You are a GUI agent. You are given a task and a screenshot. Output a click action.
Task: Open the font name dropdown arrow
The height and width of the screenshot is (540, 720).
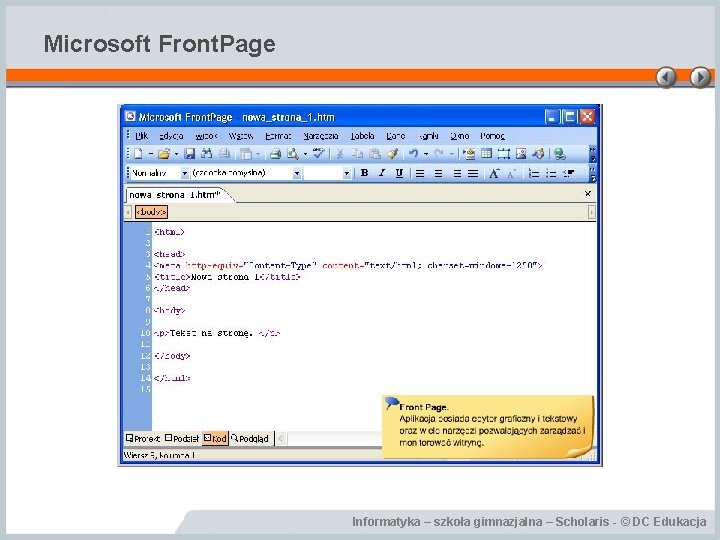pos(297,174)
